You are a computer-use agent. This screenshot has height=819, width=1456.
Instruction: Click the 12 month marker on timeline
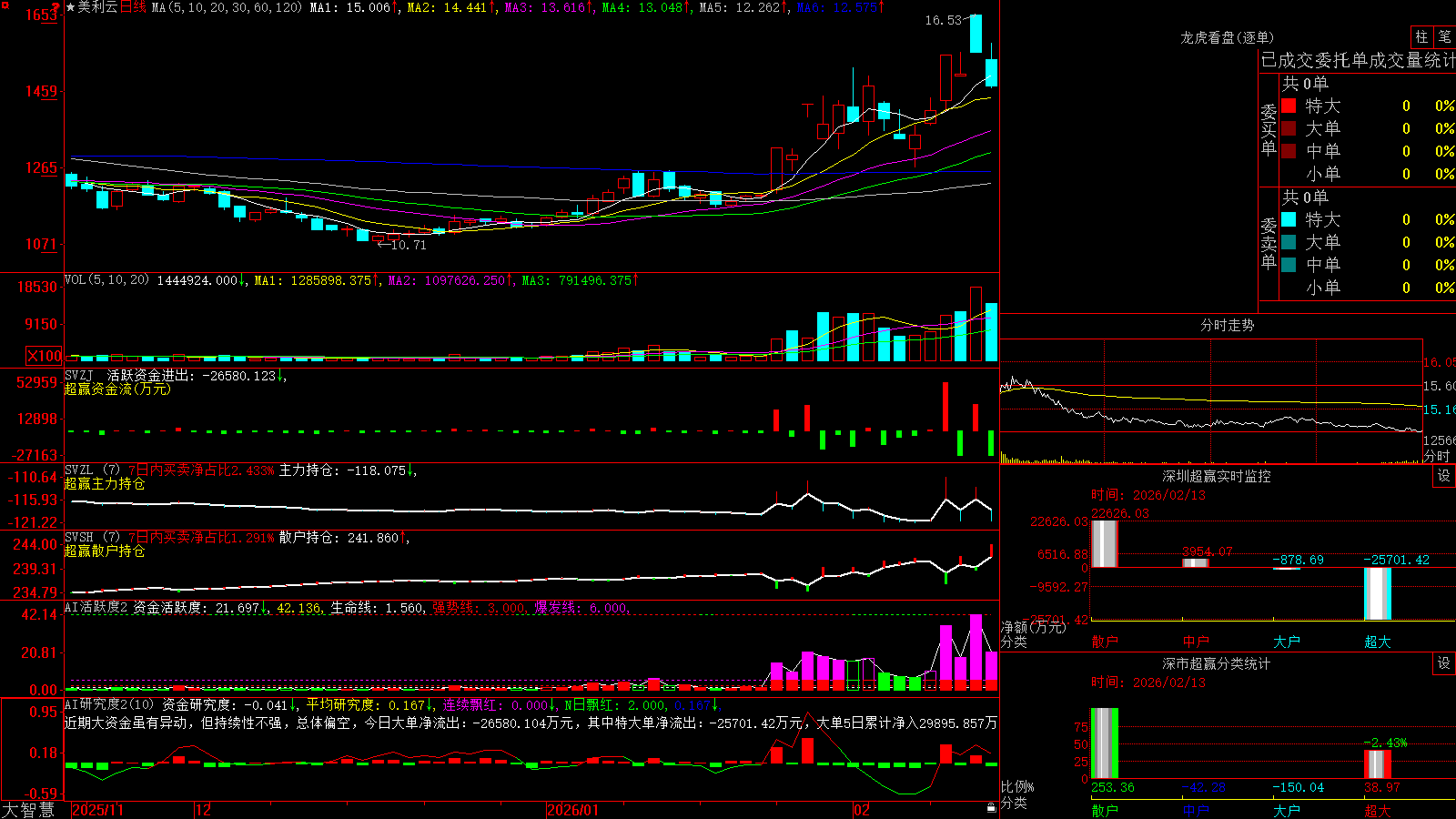pyautogui.click(x=204, y=810)
